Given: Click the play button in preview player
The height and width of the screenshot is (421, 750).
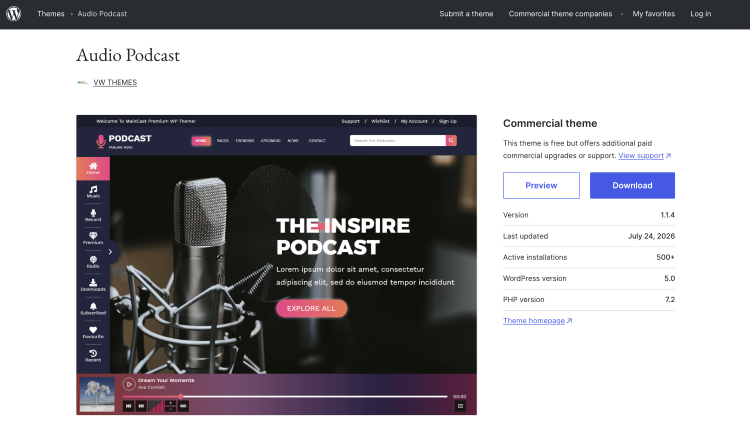Looking at the screenshot, I should pos(129,384).
